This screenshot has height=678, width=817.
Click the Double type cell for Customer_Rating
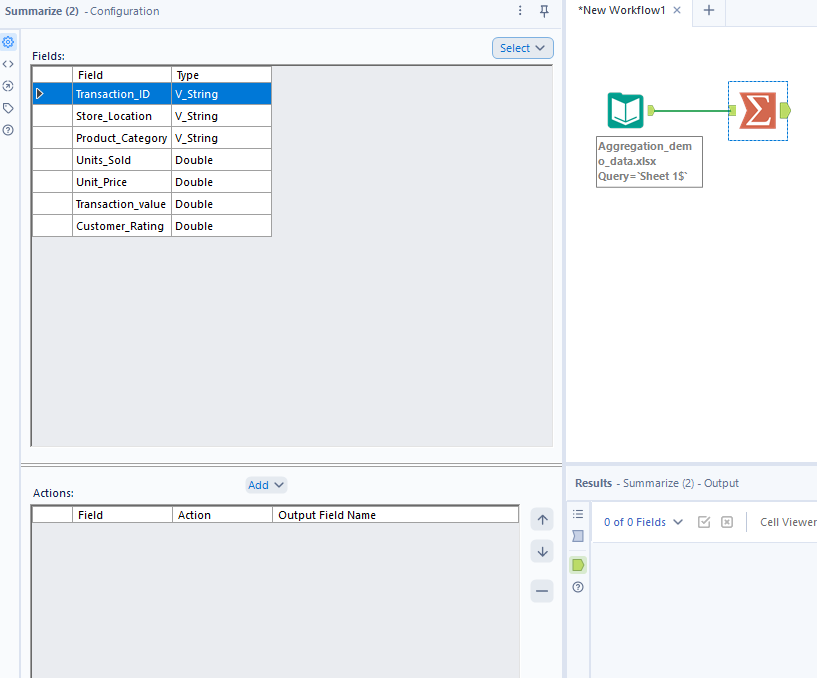[221, 226]
